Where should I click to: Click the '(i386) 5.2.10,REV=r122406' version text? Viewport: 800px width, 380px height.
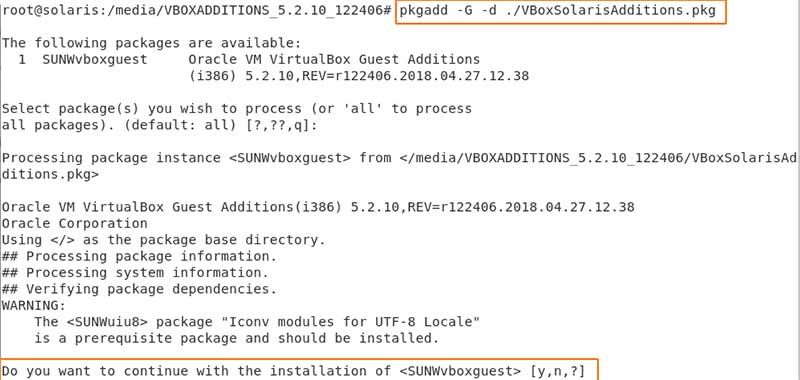point(359,76)
